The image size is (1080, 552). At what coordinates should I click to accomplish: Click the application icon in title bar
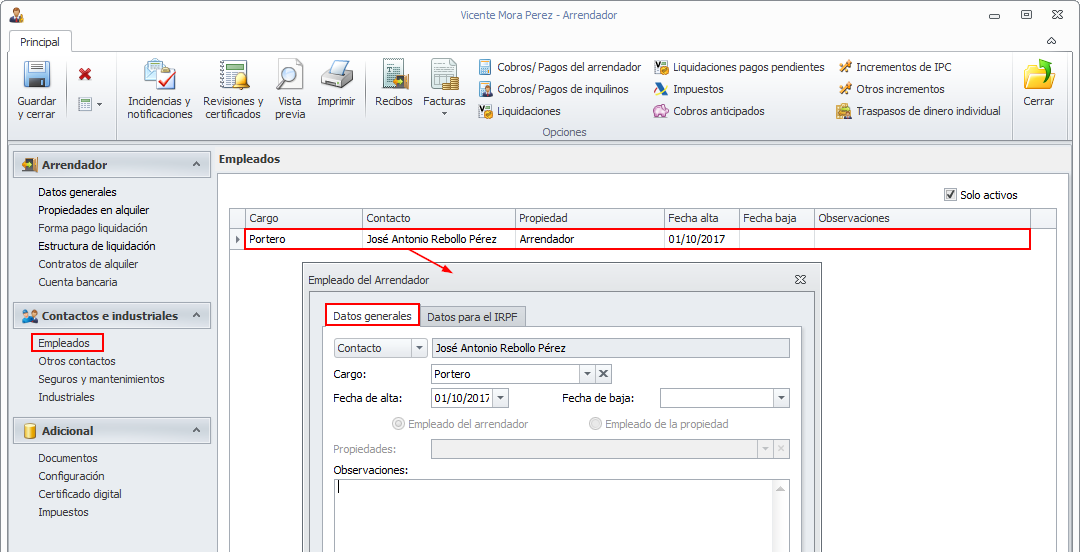[x=16, y=14]
